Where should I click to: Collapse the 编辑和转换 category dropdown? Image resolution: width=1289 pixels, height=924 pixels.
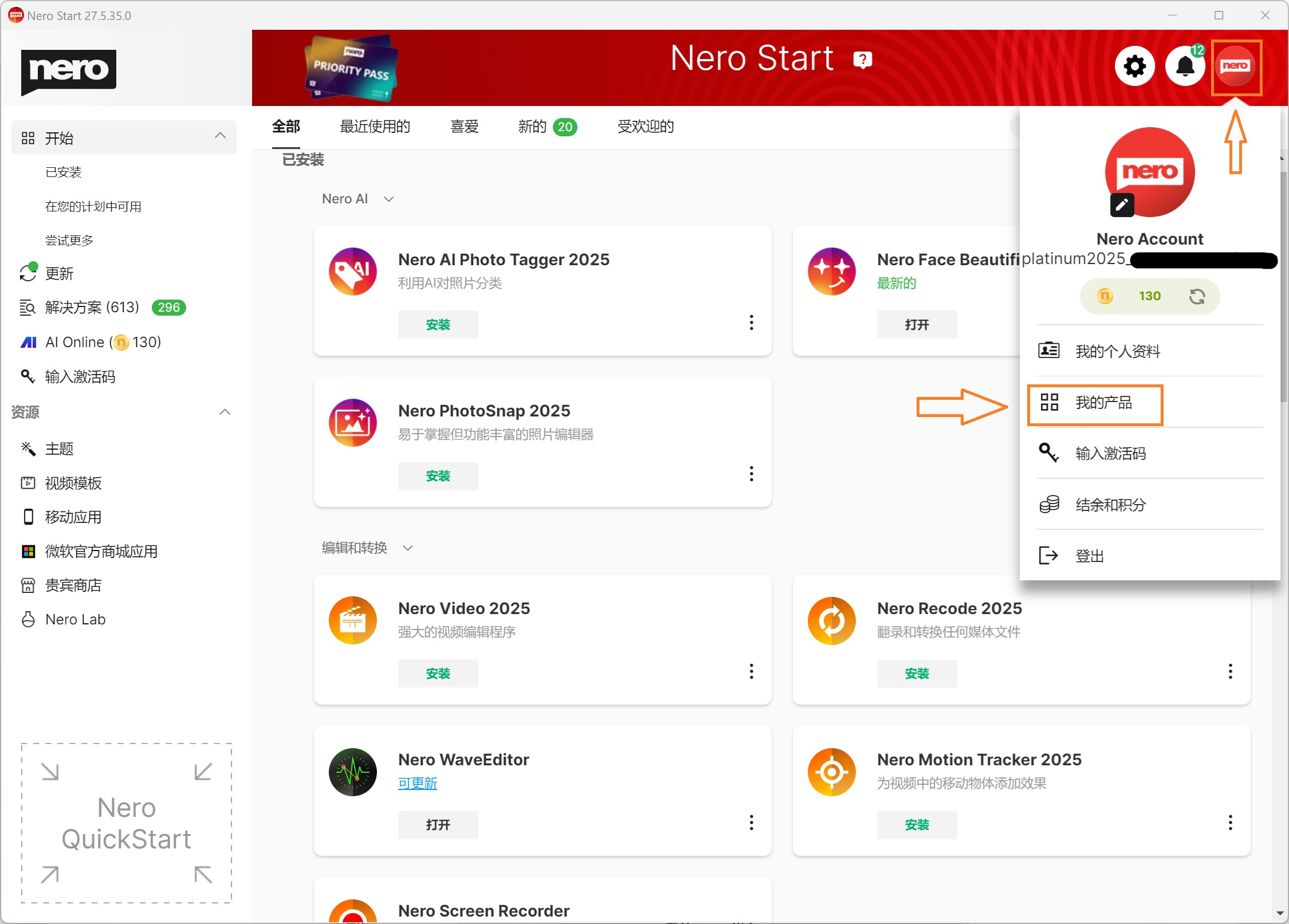click(x=407, y=548)
